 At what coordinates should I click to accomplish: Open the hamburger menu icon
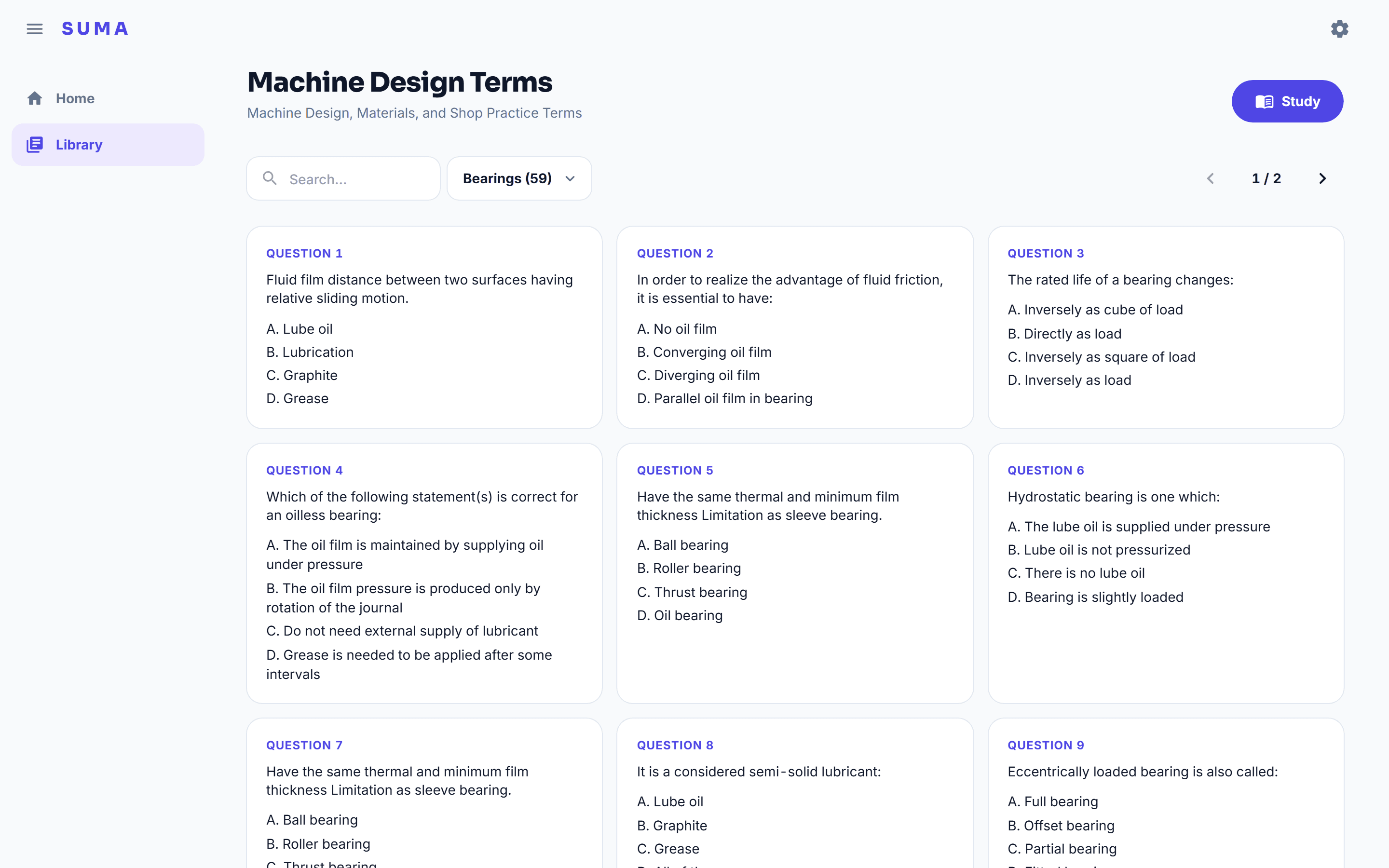click(x=34, y=29)
